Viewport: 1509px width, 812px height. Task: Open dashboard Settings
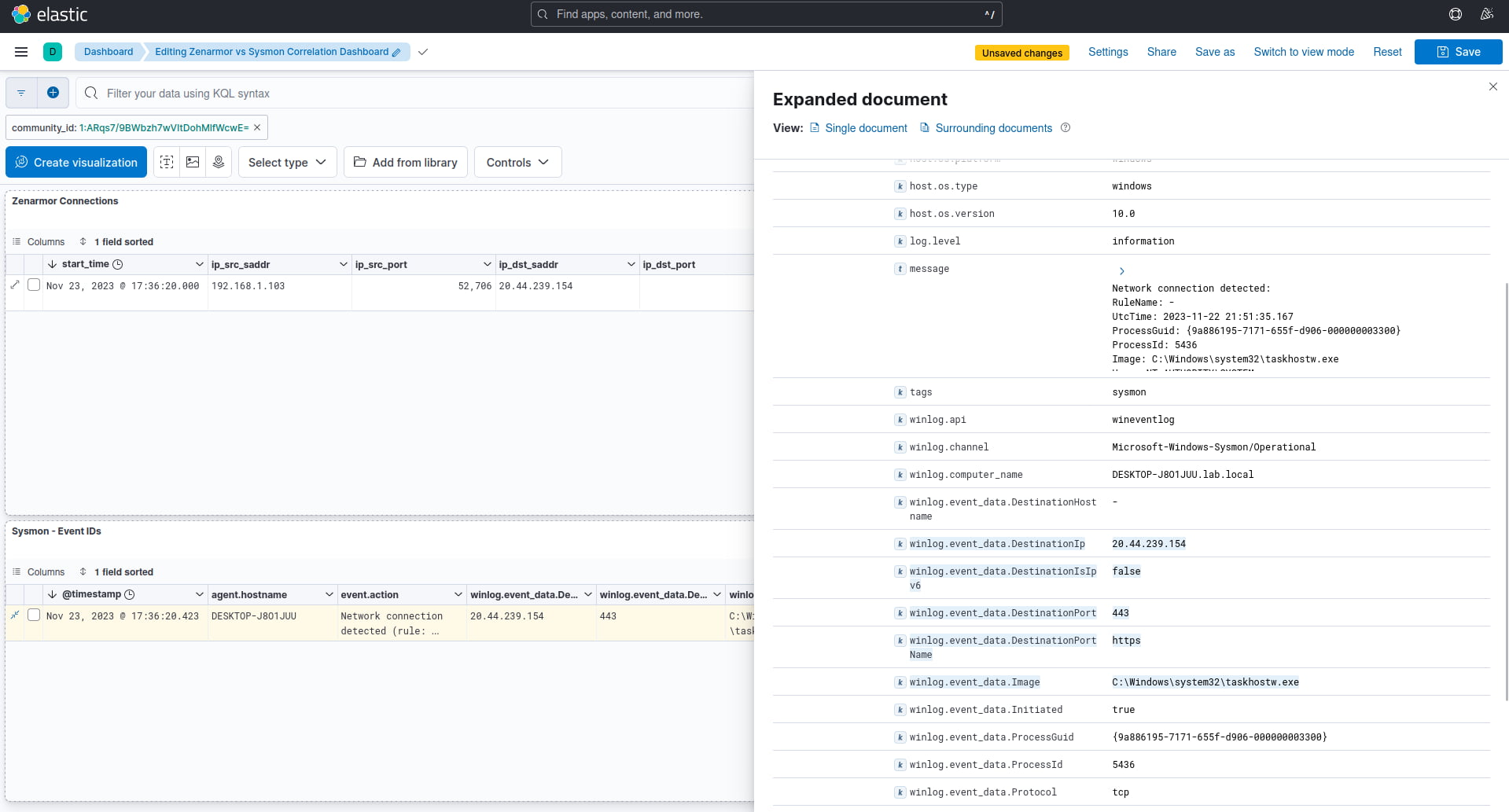click(1108, 52)
